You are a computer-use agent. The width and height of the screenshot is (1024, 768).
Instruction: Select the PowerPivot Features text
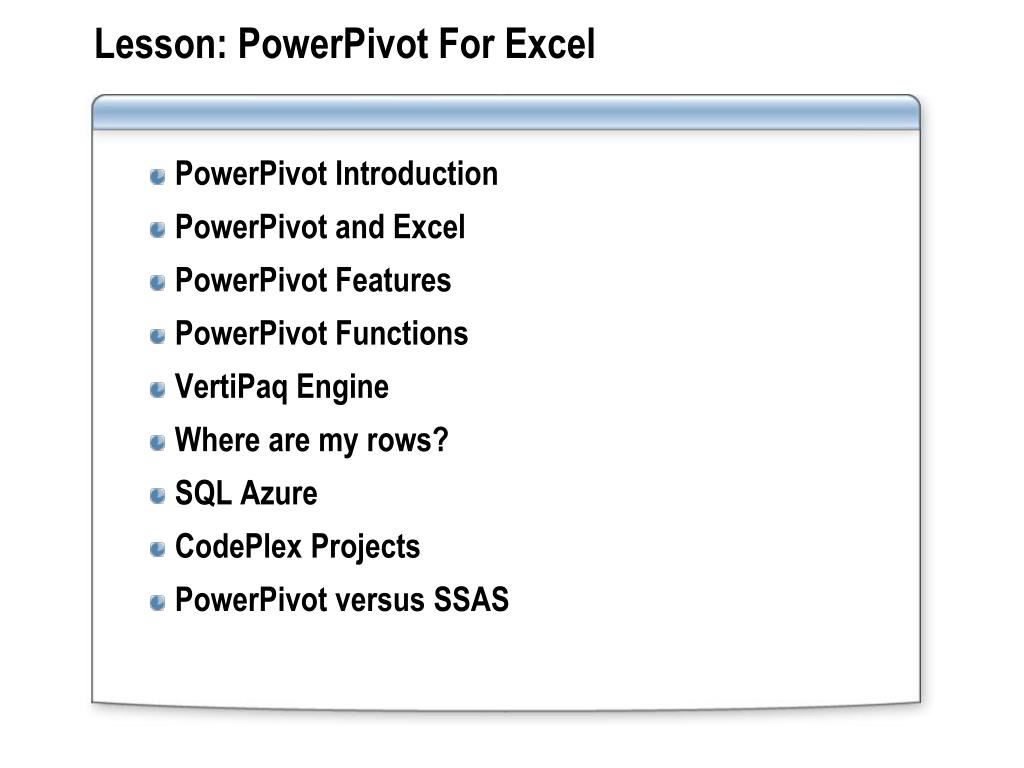point(313,280)
